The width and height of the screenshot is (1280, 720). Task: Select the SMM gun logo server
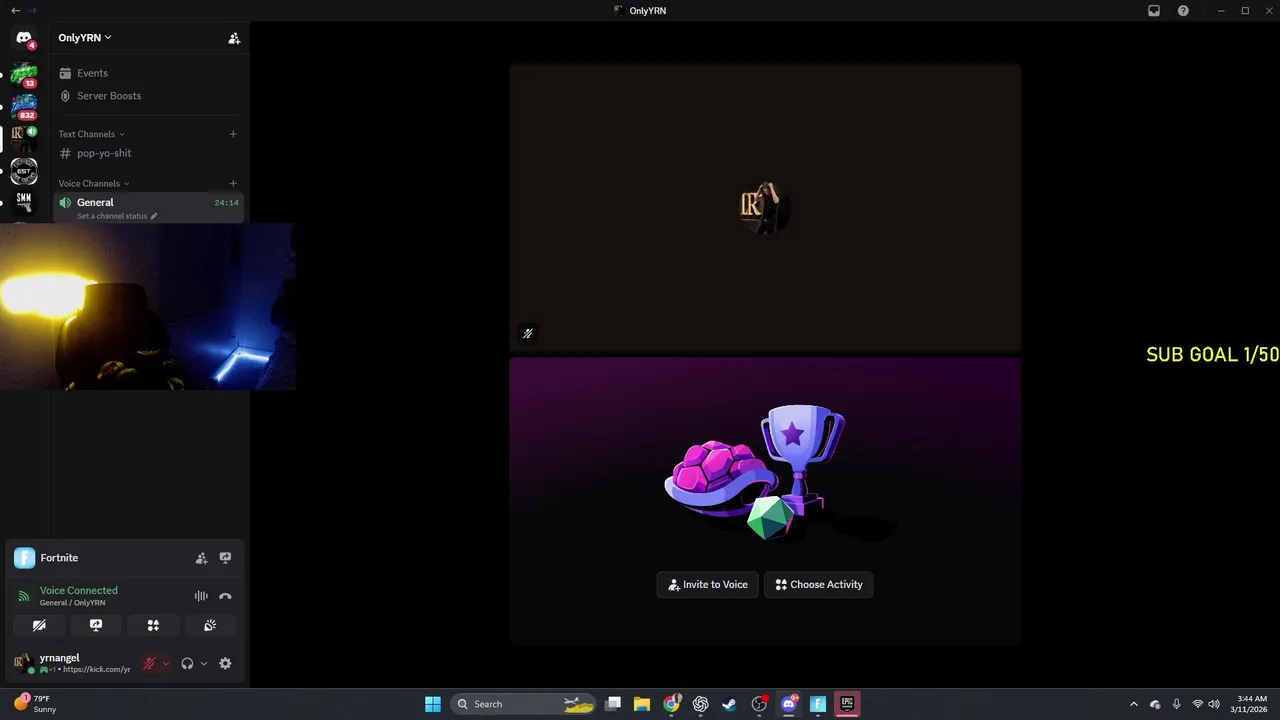click(24, 203)
